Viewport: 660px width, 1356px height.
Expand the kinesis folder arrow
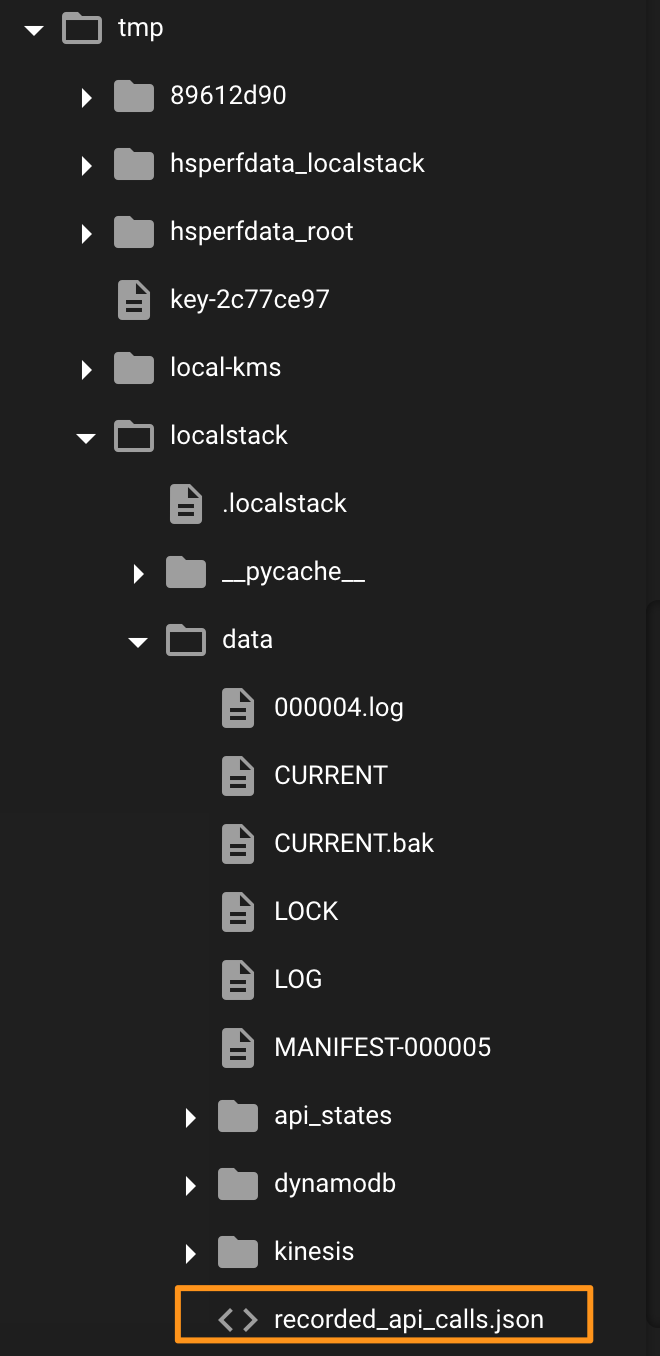click(x=191, y=1253)
